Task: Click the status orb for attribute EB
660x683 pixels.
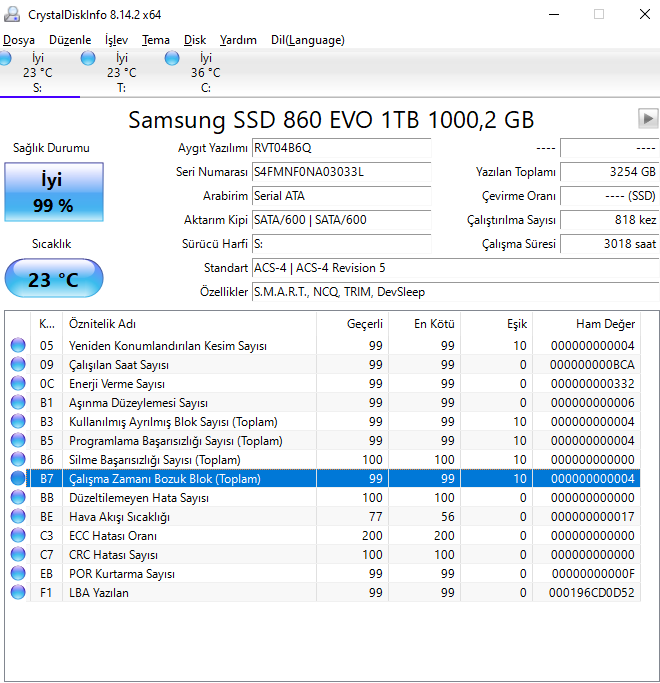Action: tap(18, 573)
